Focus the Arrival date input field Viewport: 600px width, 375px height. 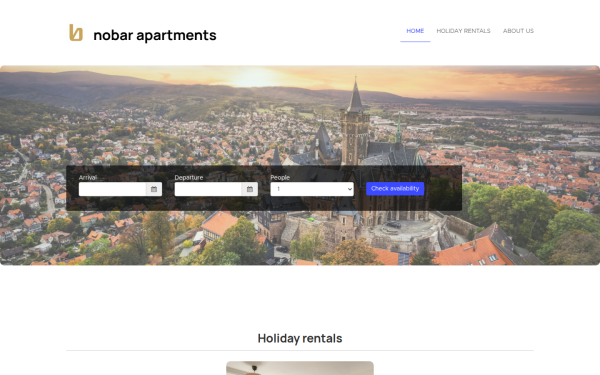tap(112, 189)
